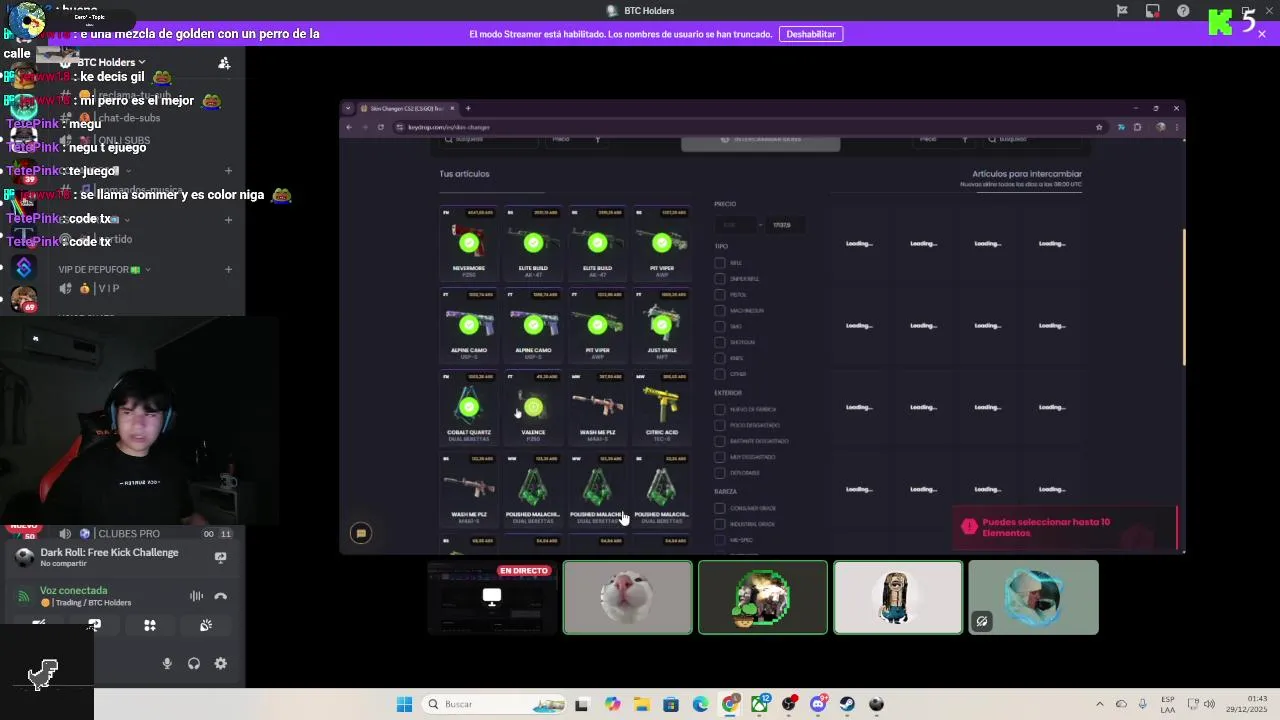The width and height of the screenshot is (1280, 720).
Task: Check the Nuevo de fábrica exterior filter
Action: [x=720, y=409]
